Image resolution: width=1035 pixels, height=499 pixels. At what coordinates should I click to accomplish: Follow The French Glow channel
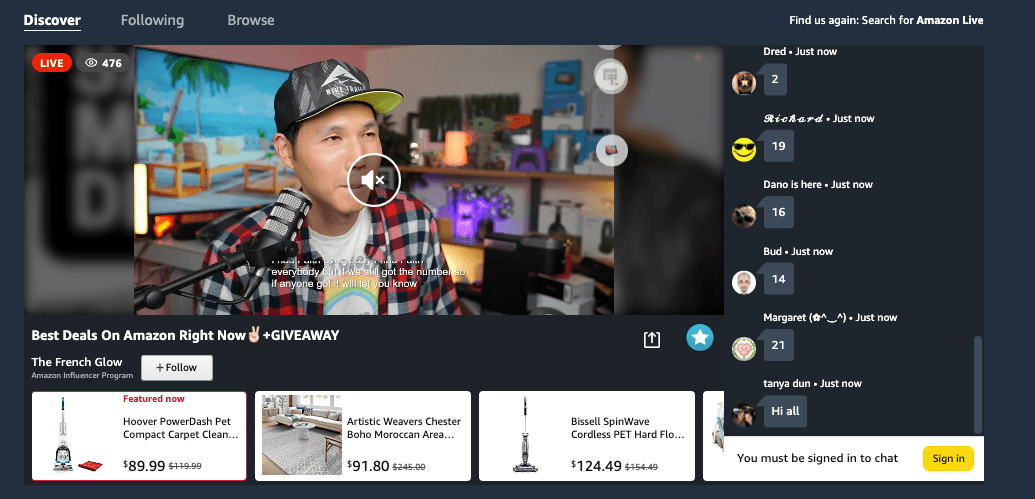177,368
